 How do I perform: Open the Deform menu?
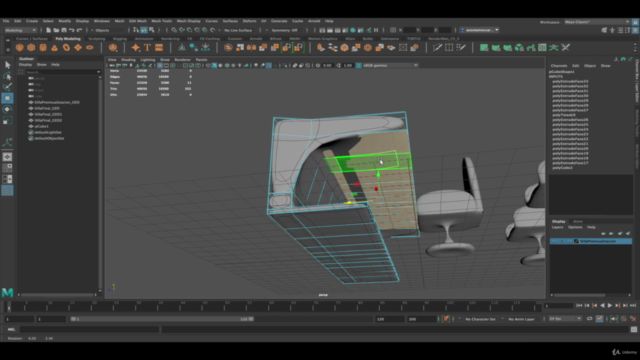pos(249,21)
